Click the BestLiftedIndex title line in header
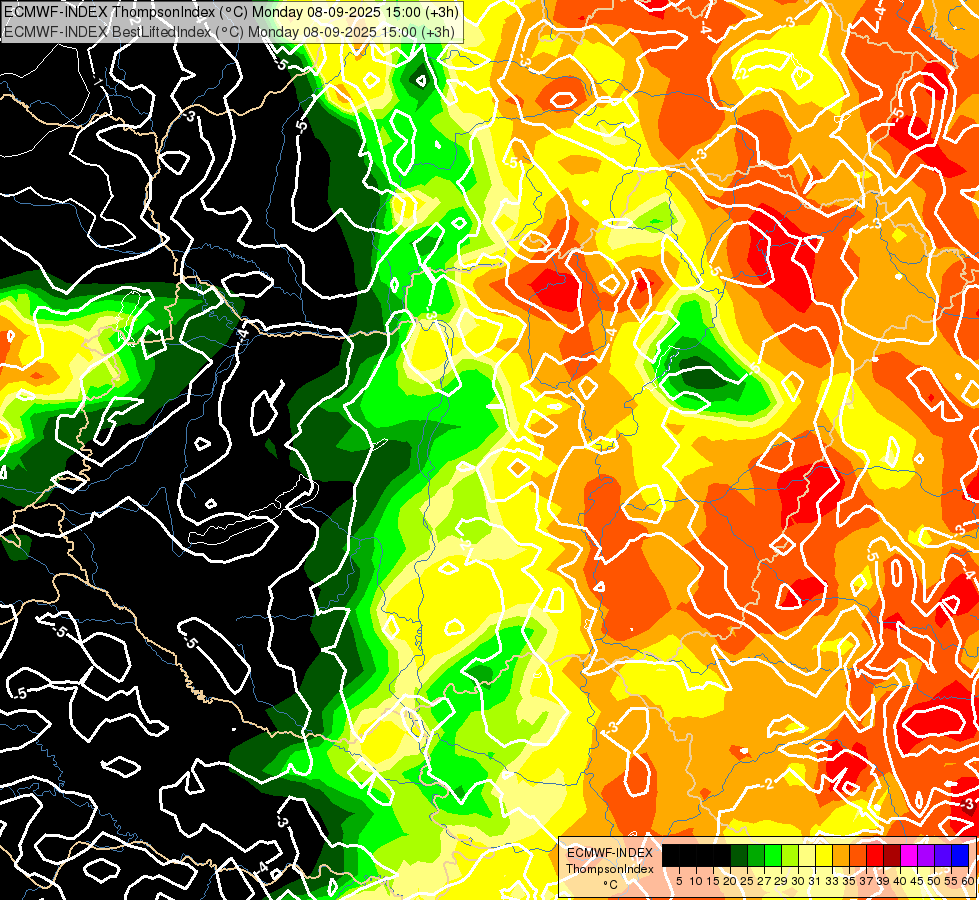979x900 pixels. tap(229, 32)
